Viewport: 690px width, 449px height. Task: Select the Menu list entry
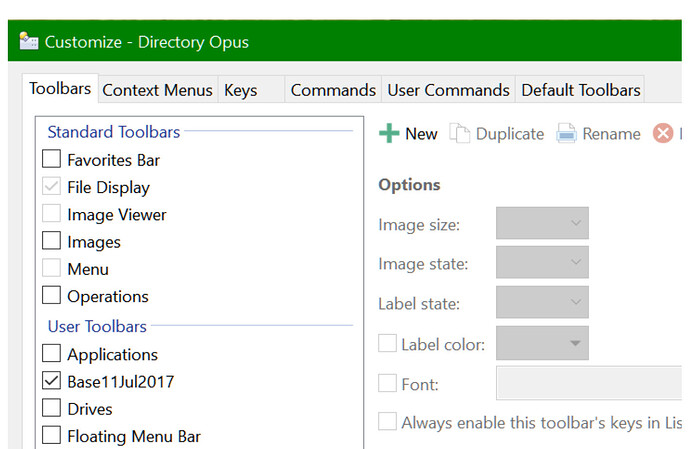point(88,269)
